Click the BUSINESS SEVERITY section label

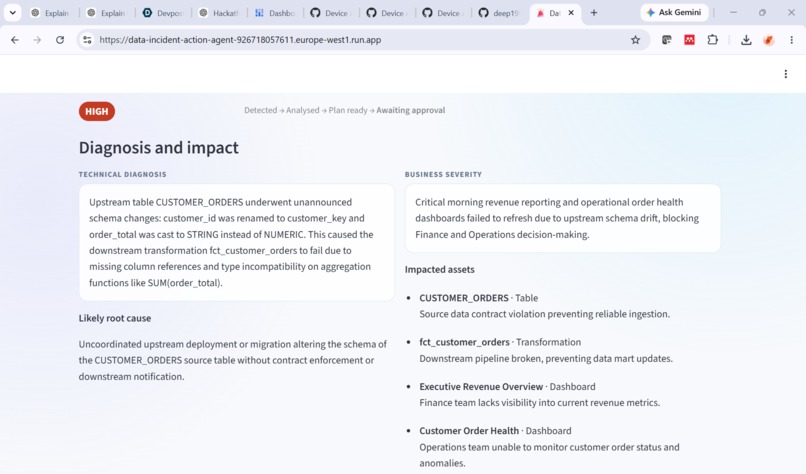pyautogui.click(x=443, y=174)
